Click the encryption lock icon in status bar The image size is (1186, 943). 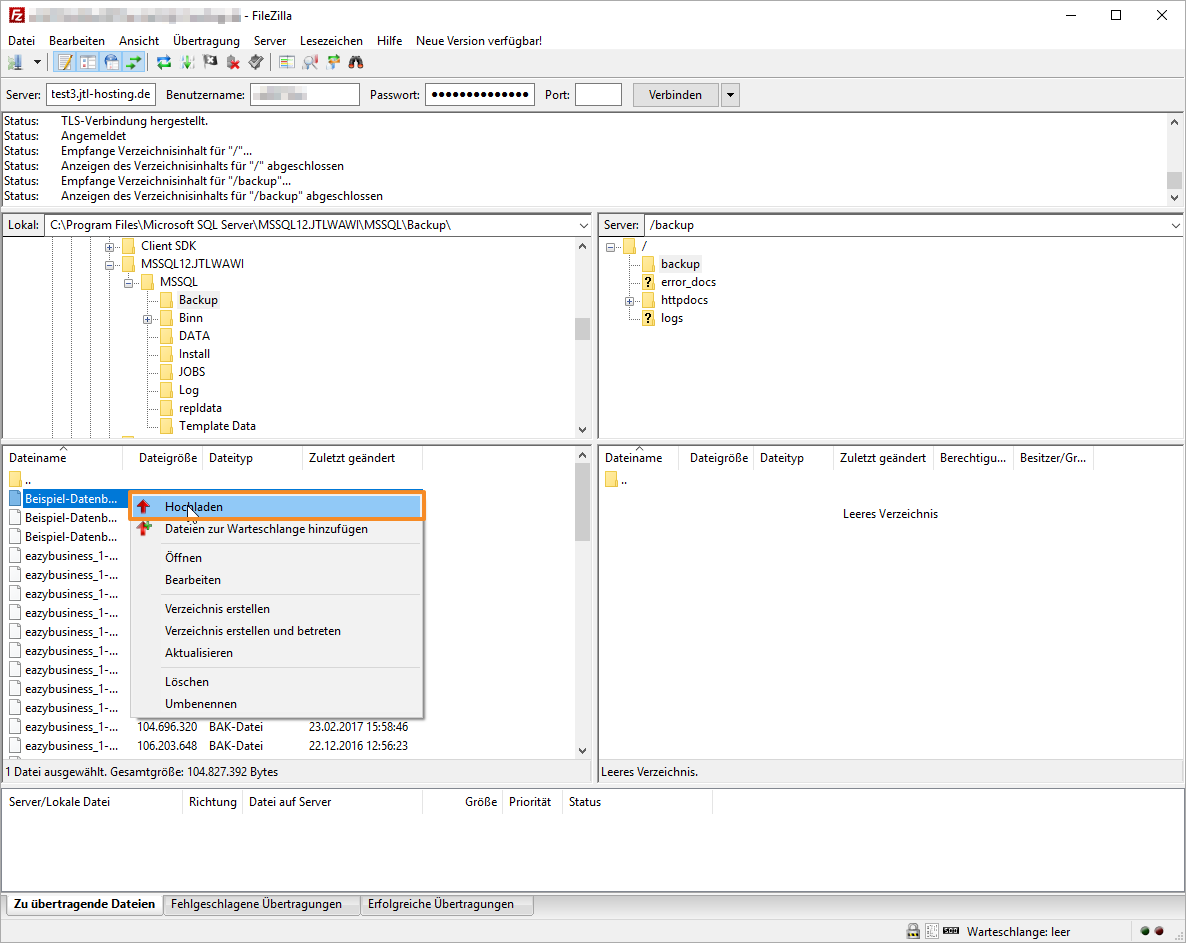pyautogui.click(x=913, y=931)
